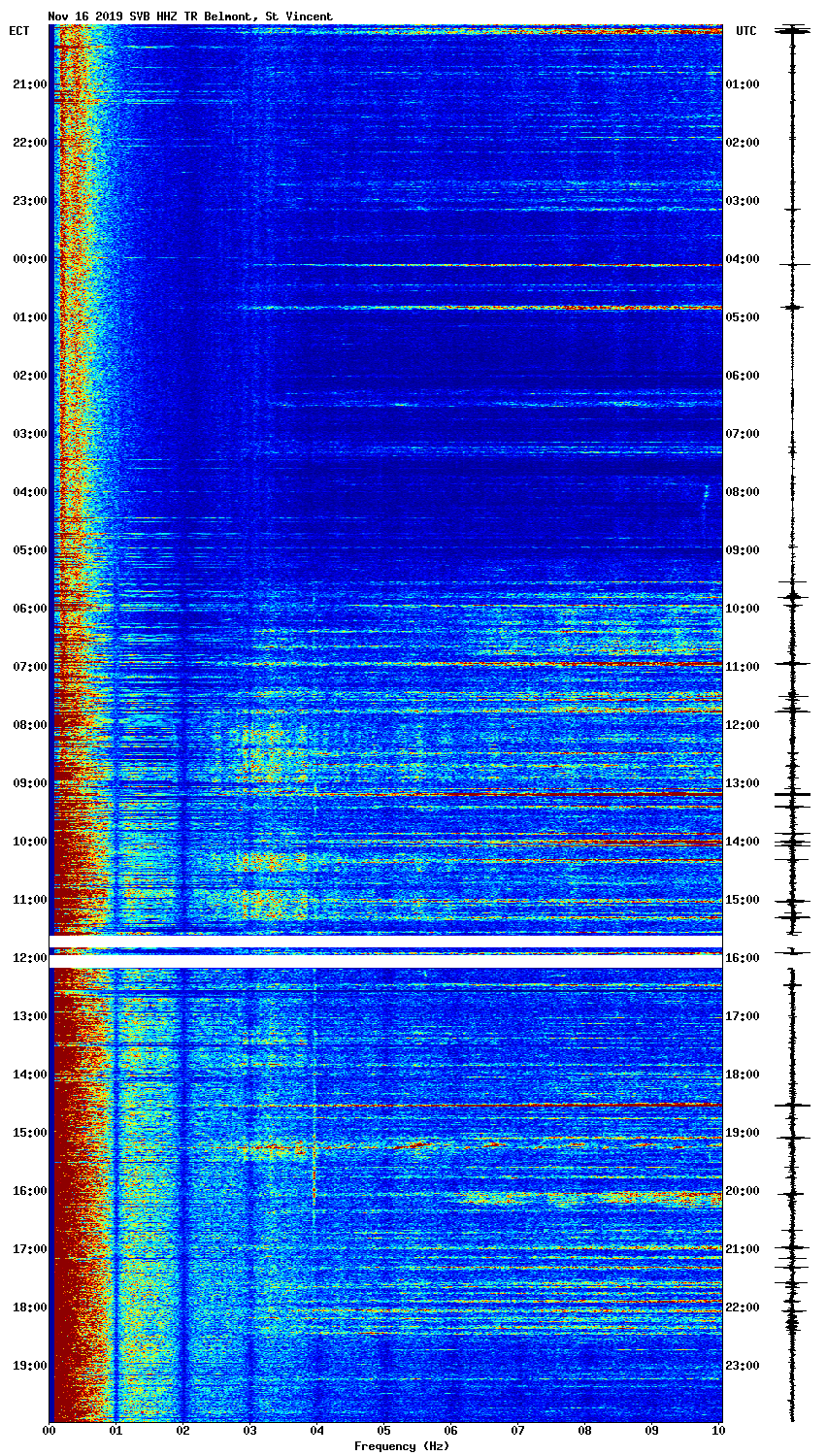Click the '19:00' label on the ECT axis
This screenshot has height=1456, width=827.
tap(30, 1366)
